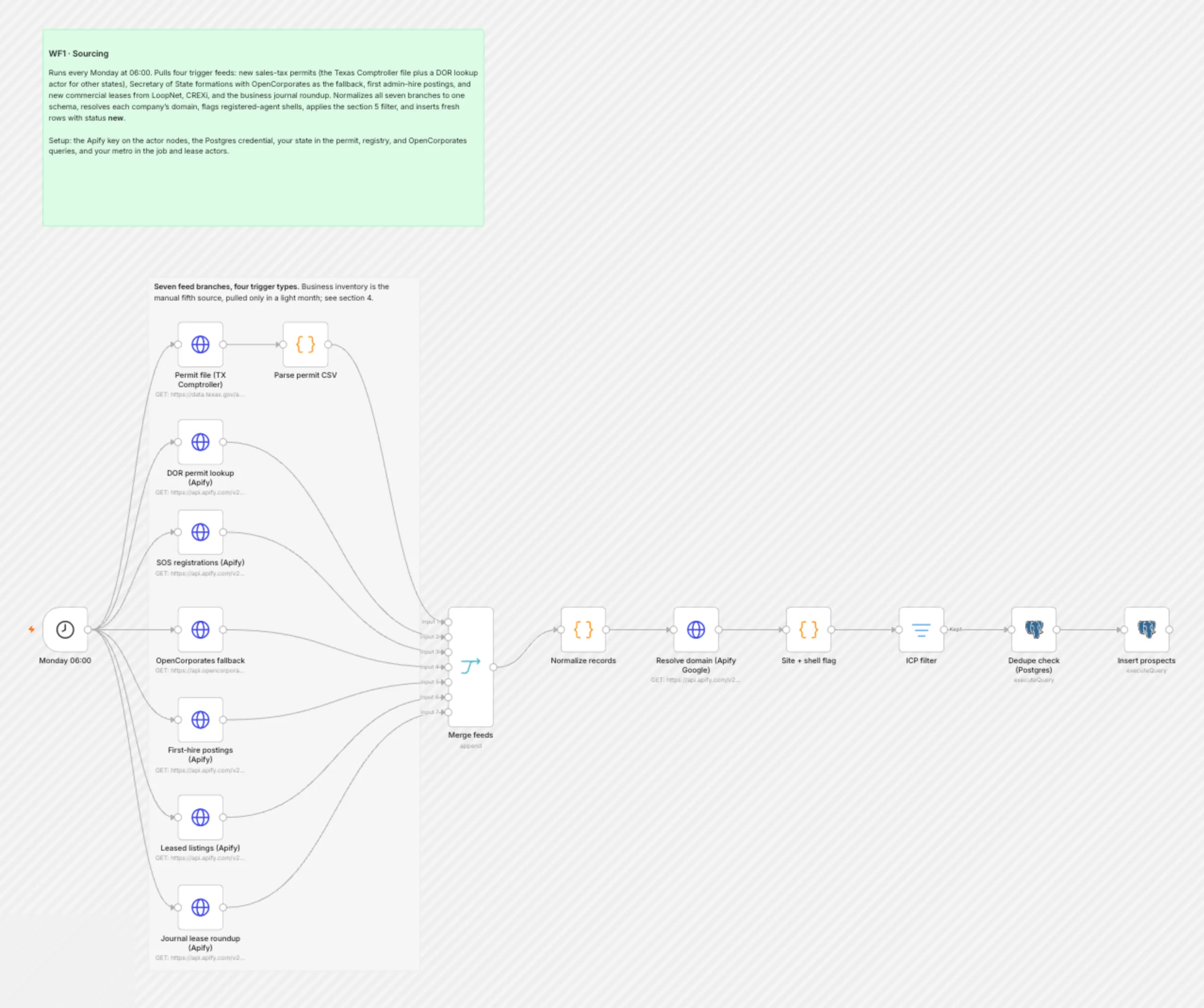Open the OpenCorporates fallback HTTP node
The image size is (1204, 1008).
200,629
